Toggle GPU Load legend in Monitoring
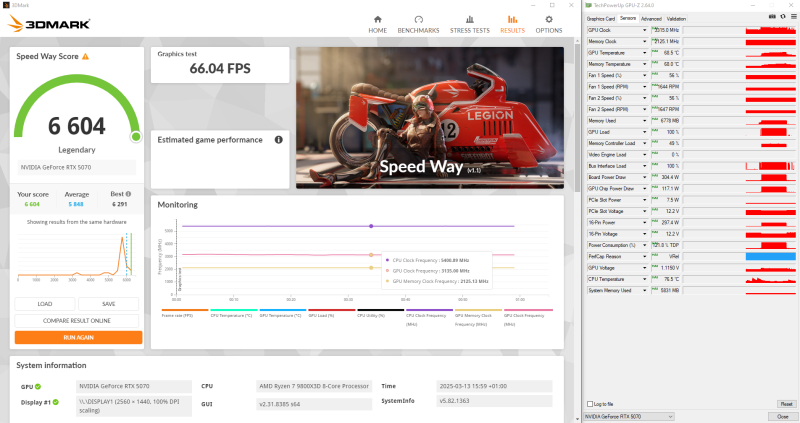 click(332, 313)
